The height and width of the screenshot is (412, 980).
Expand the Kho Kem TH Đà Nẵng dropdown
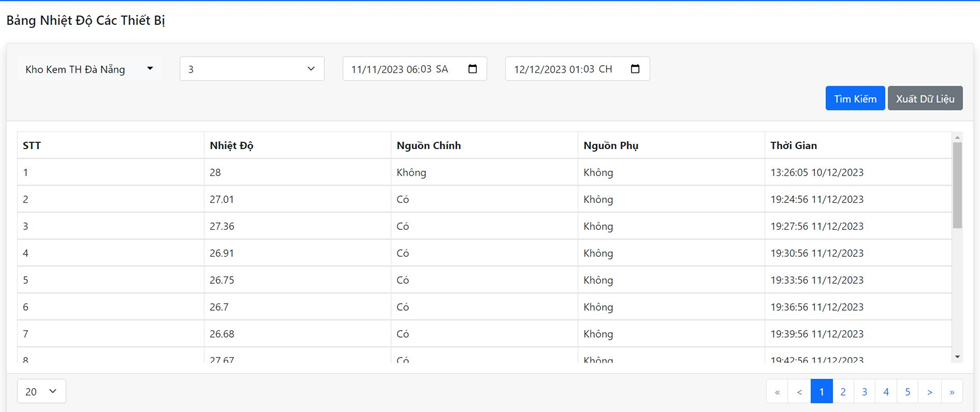click(89, 69)
